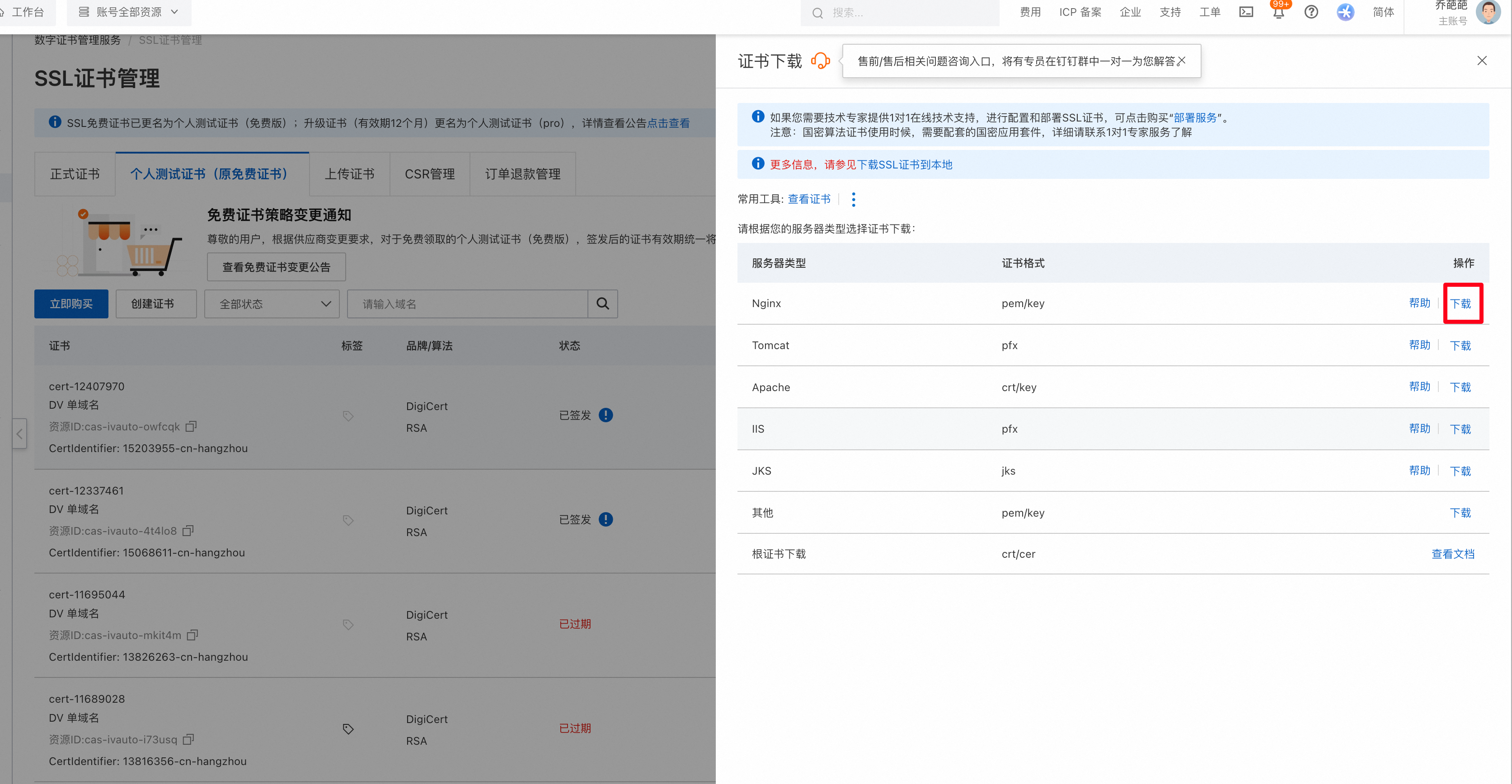
Task: Edit tag icon for cert-12407970
Action: click(348, 416)
